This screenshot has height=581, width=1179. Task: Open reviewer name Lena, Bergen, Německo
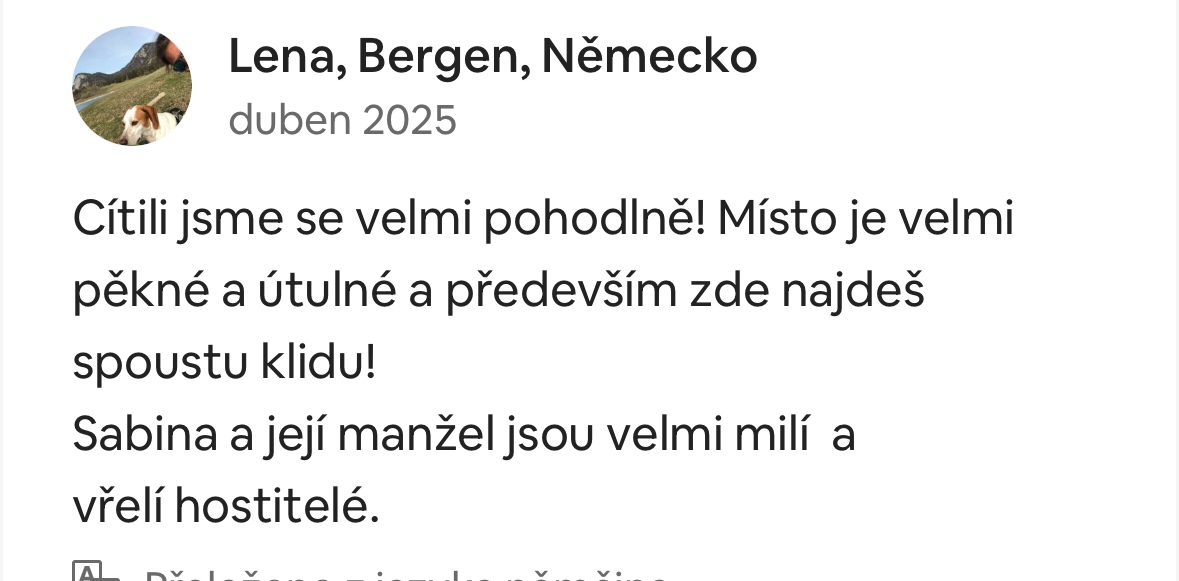coord(493,57)
